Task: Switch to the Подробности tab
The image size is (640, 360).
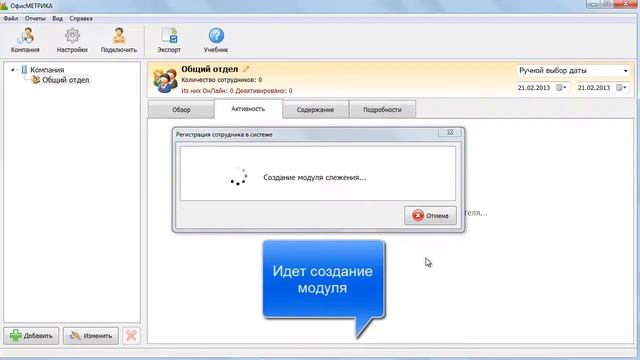Action: tap(382, 110)
